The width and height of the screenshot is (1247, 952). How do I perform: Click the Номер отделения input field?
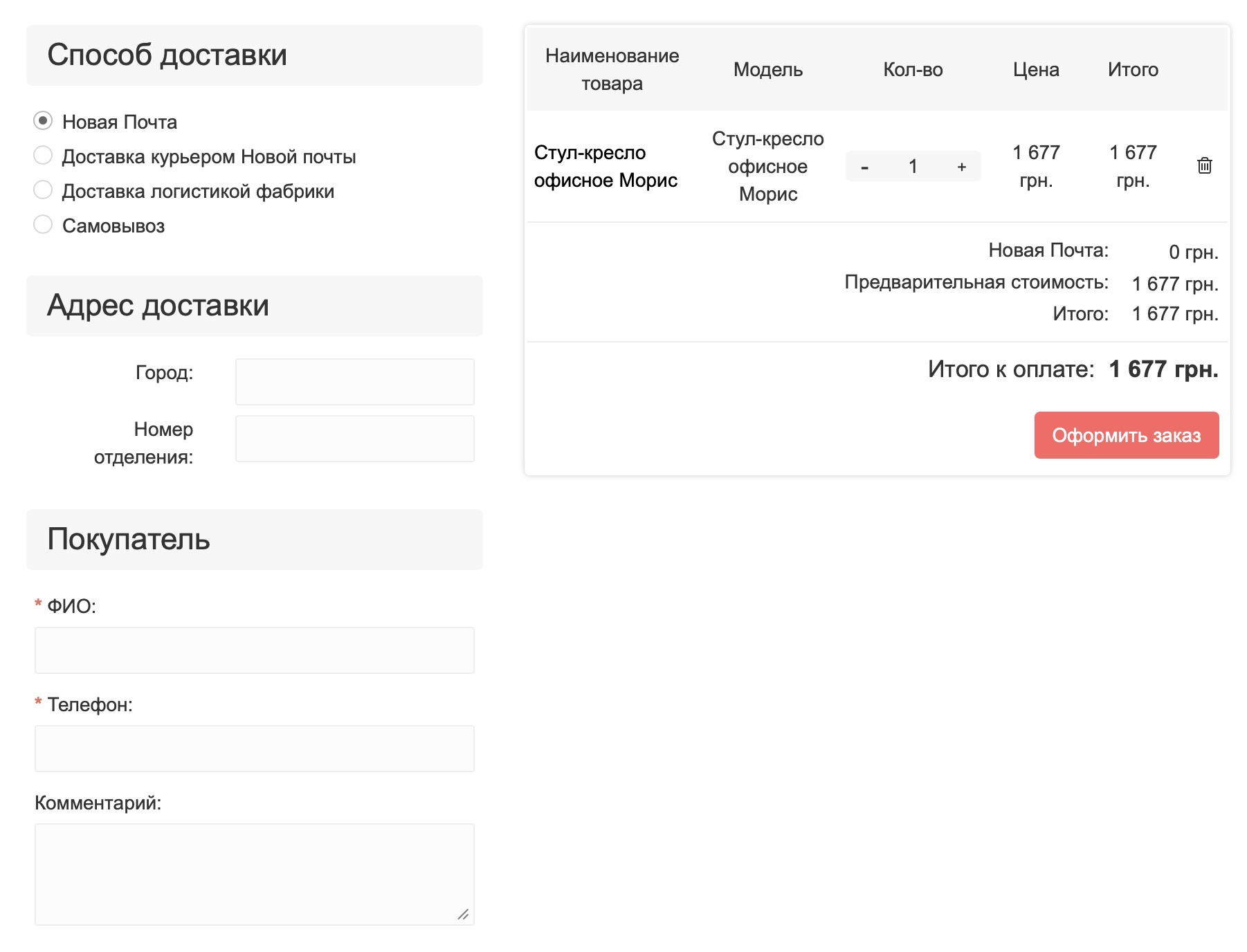pyautogui.click(x=354, y=438)
